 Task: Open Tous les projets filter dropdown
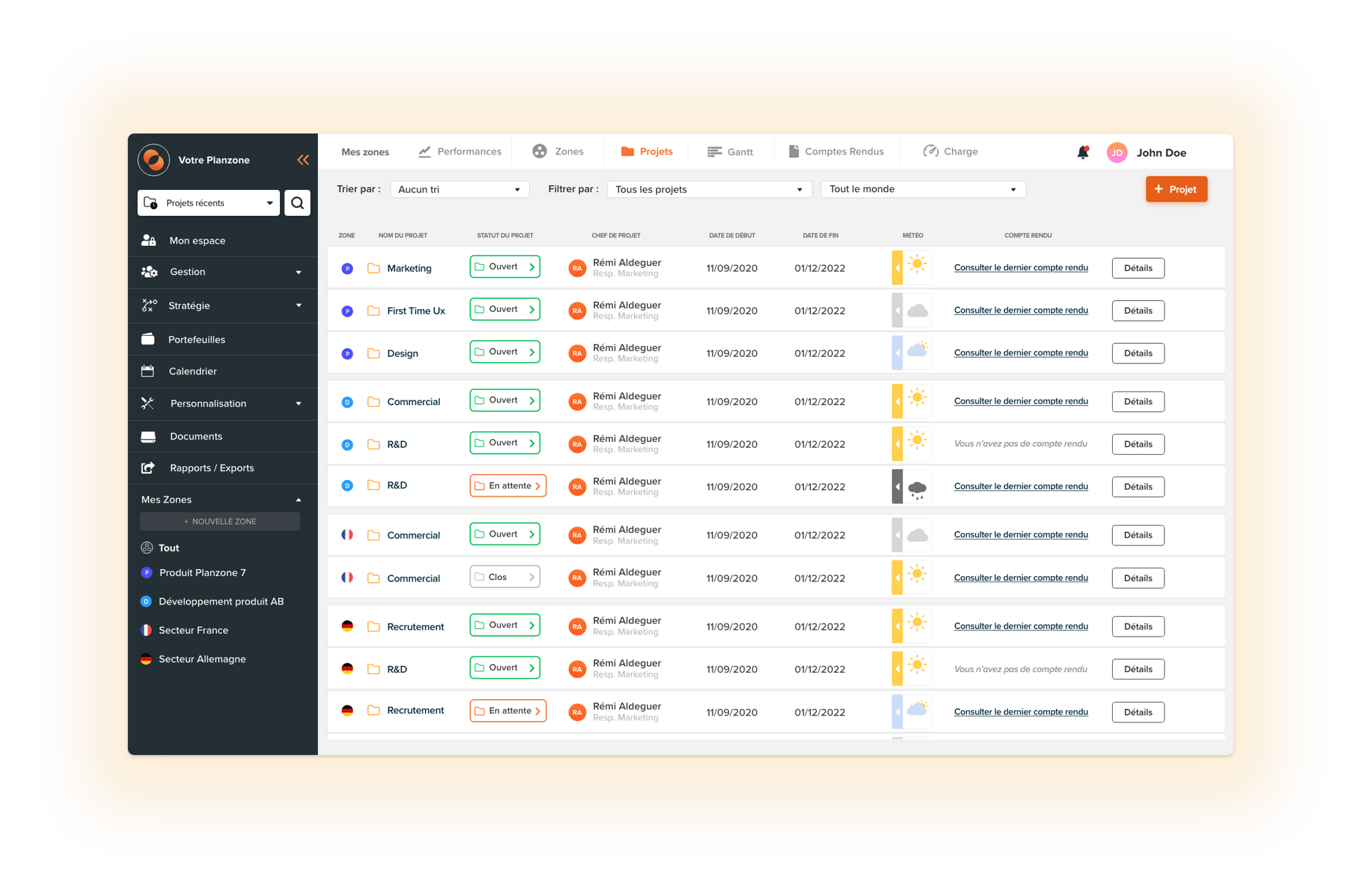point(709,189)
